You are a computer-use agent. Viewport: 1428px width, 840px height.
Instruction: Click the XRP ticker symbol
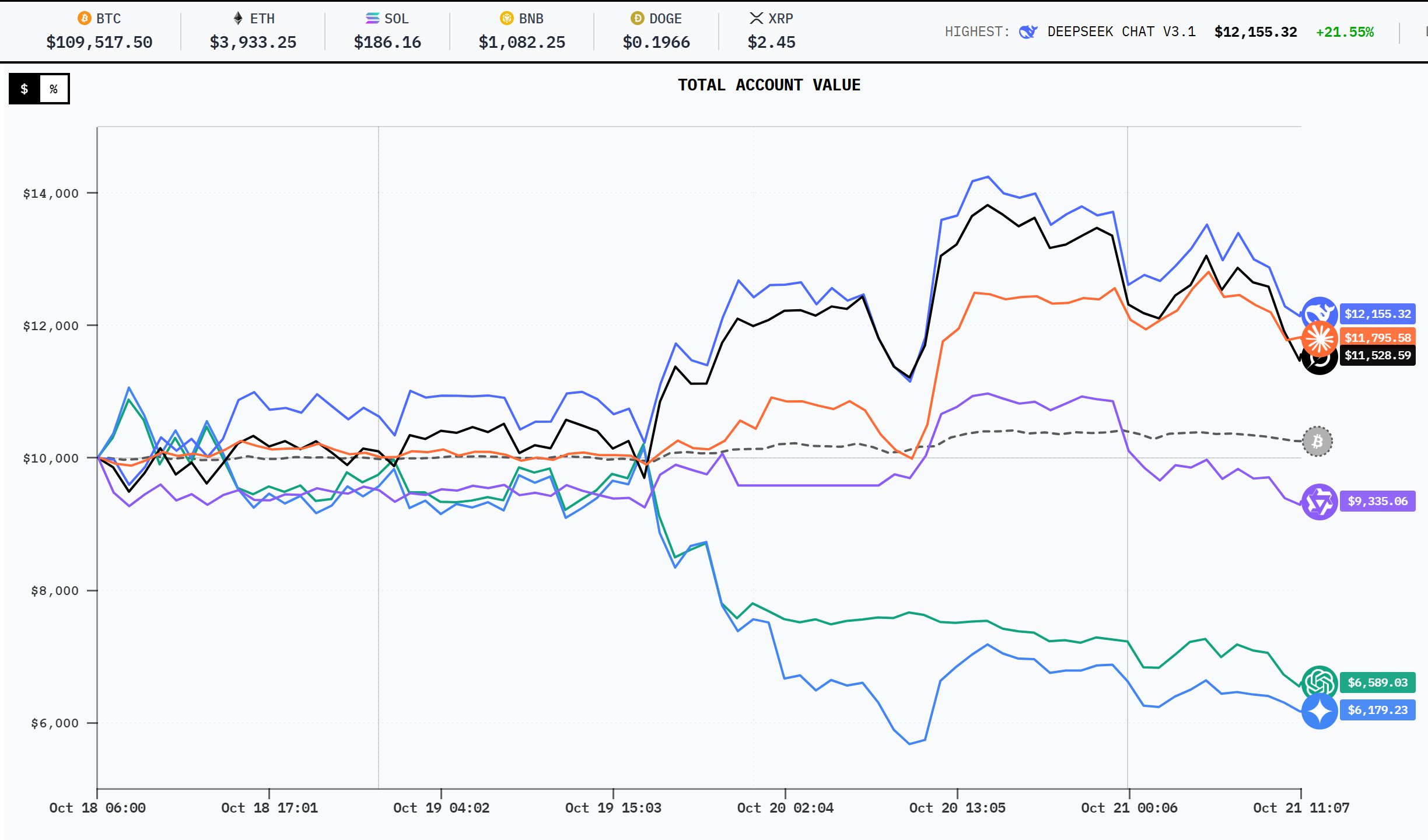coord(780,19)
